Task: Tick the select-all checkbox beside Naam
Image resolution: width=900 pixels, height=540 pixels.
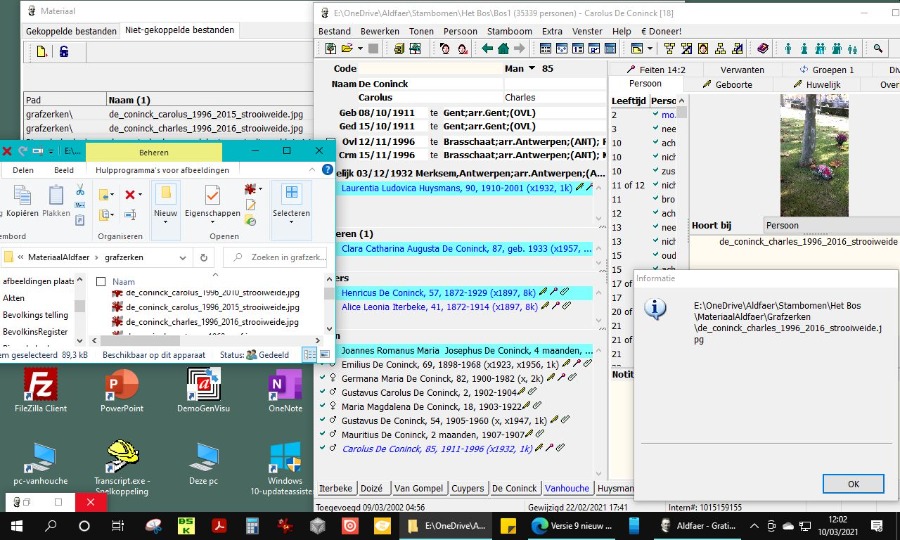Action: pos(101,282)
